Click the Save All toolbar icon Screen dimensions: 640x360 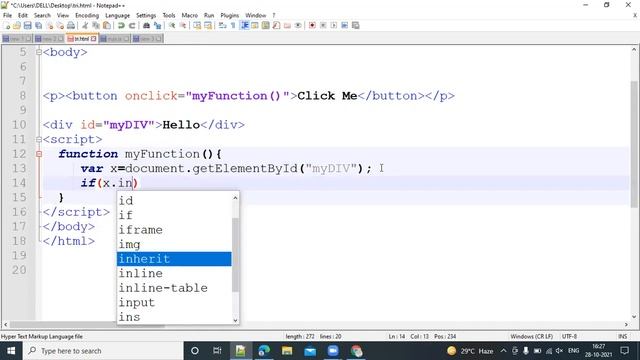pyautogui.click(x=38, y=25)
